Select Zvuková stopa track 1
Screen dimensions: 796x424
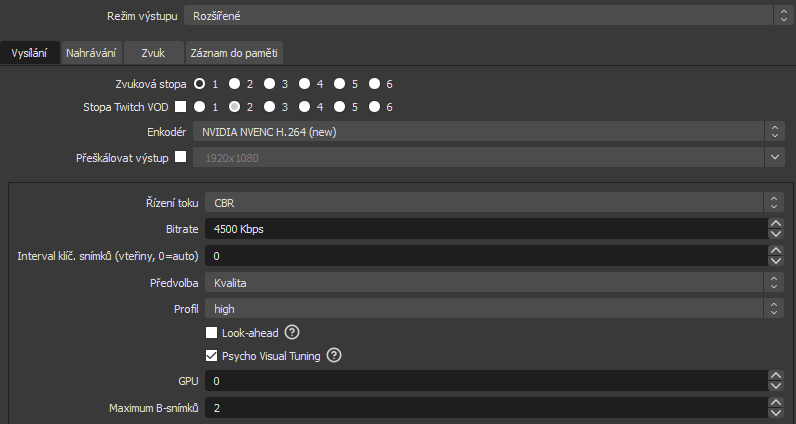click(200, 84)
